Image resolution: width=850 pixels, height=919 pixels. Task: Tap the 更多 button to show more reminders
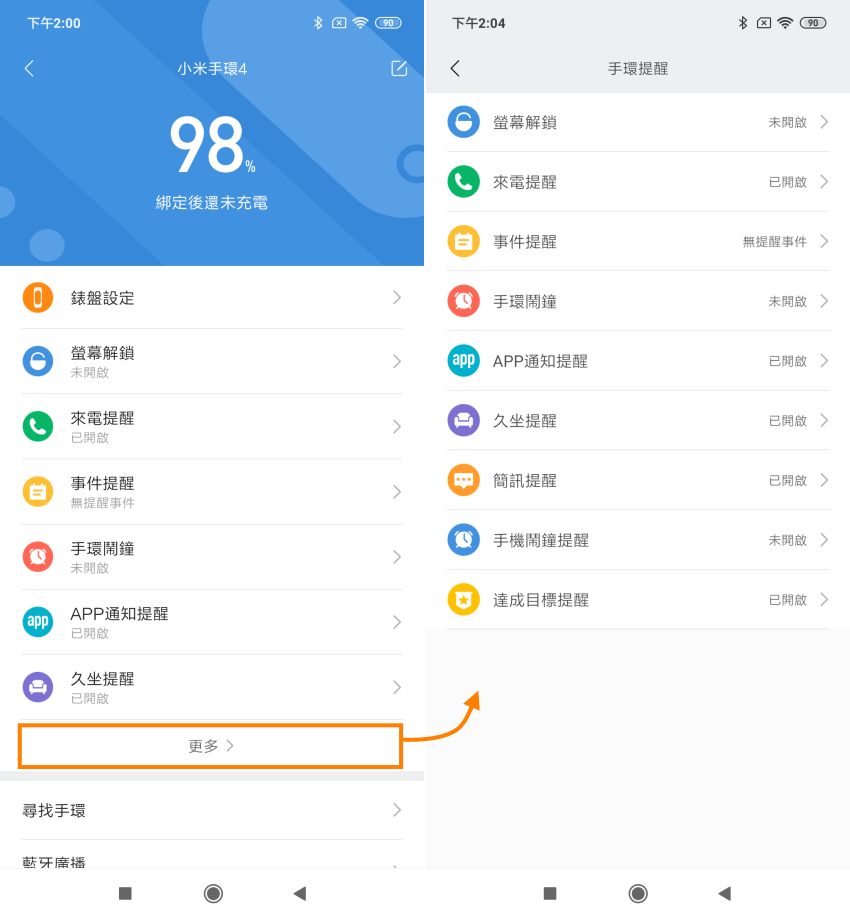point(210,746)
